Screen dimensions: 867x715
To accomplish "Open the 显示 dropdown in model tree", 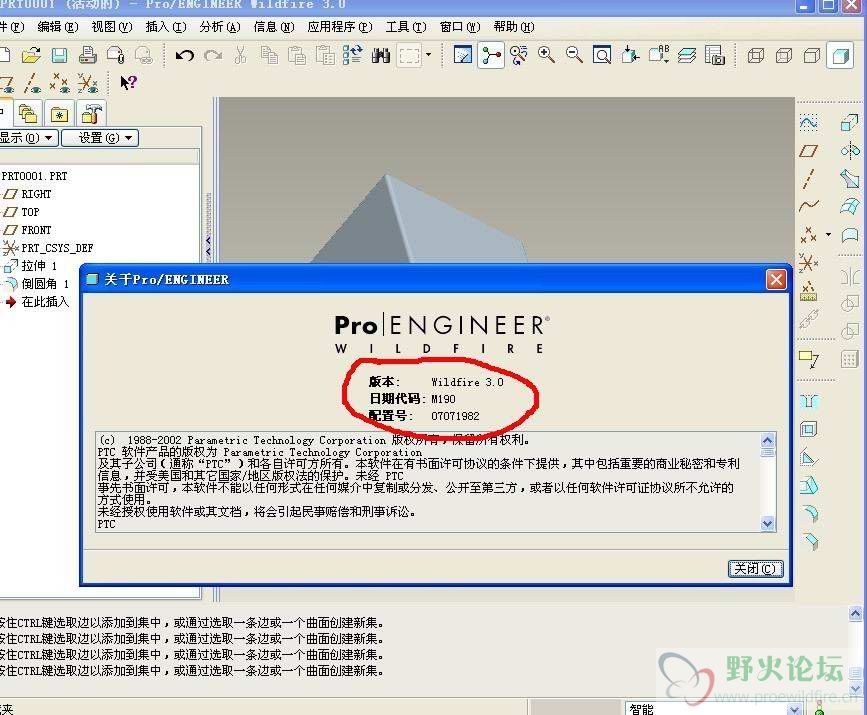I will pos(28,138).
